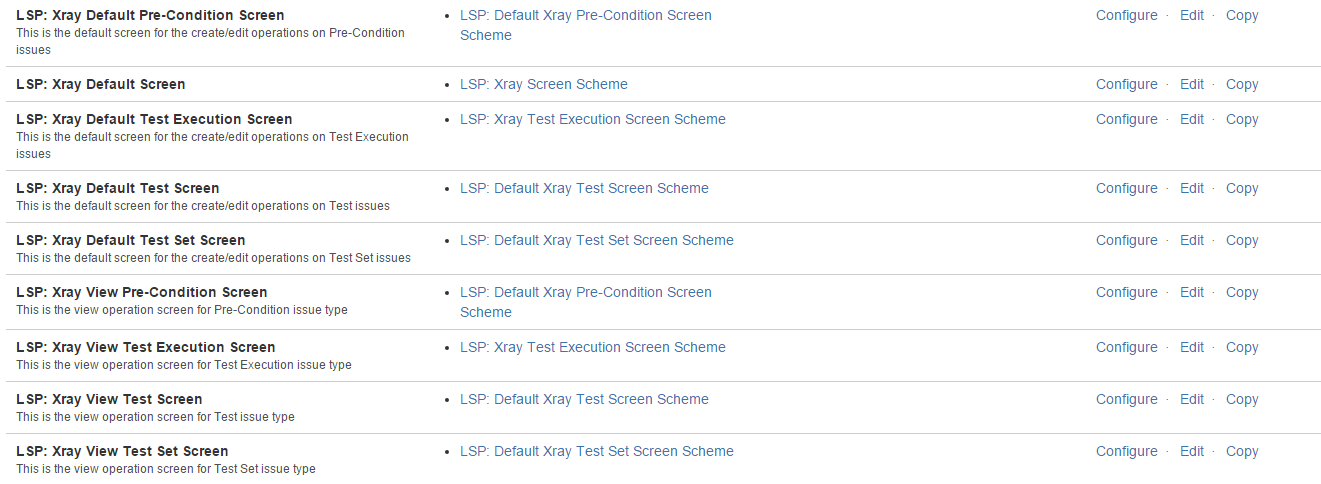1321x484 pixels.
Task: Edit the Xray Default Screen row
Action: tap(1192, 84)
